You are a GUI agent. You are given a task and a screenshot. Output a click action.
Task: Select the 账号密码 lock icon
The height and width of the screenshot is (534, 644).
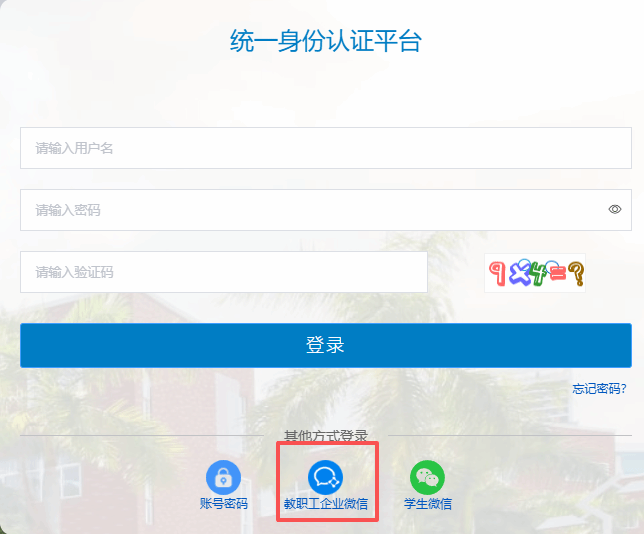[224, 477]
